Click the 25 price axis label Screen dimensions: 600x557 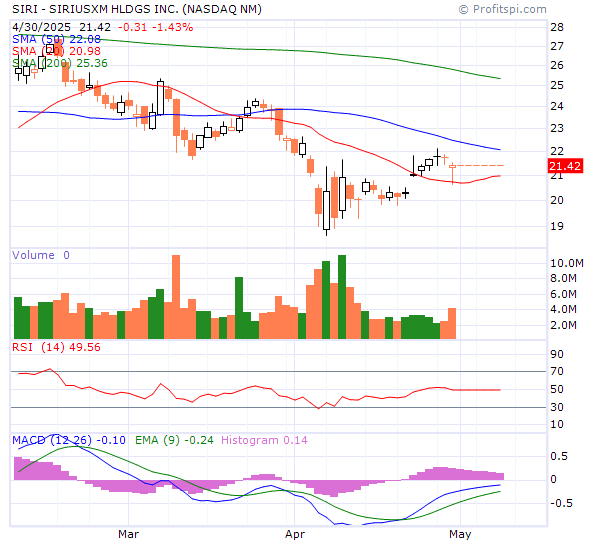pos(557,85)
